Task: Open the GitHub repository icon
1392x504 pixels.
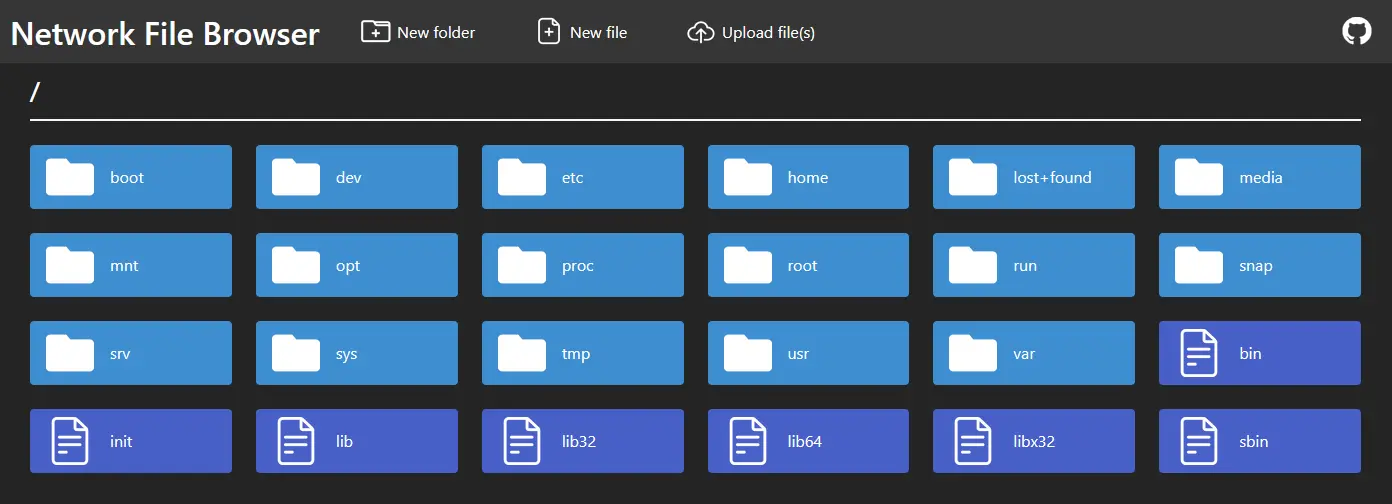Action: click(x=1356, y=32)
